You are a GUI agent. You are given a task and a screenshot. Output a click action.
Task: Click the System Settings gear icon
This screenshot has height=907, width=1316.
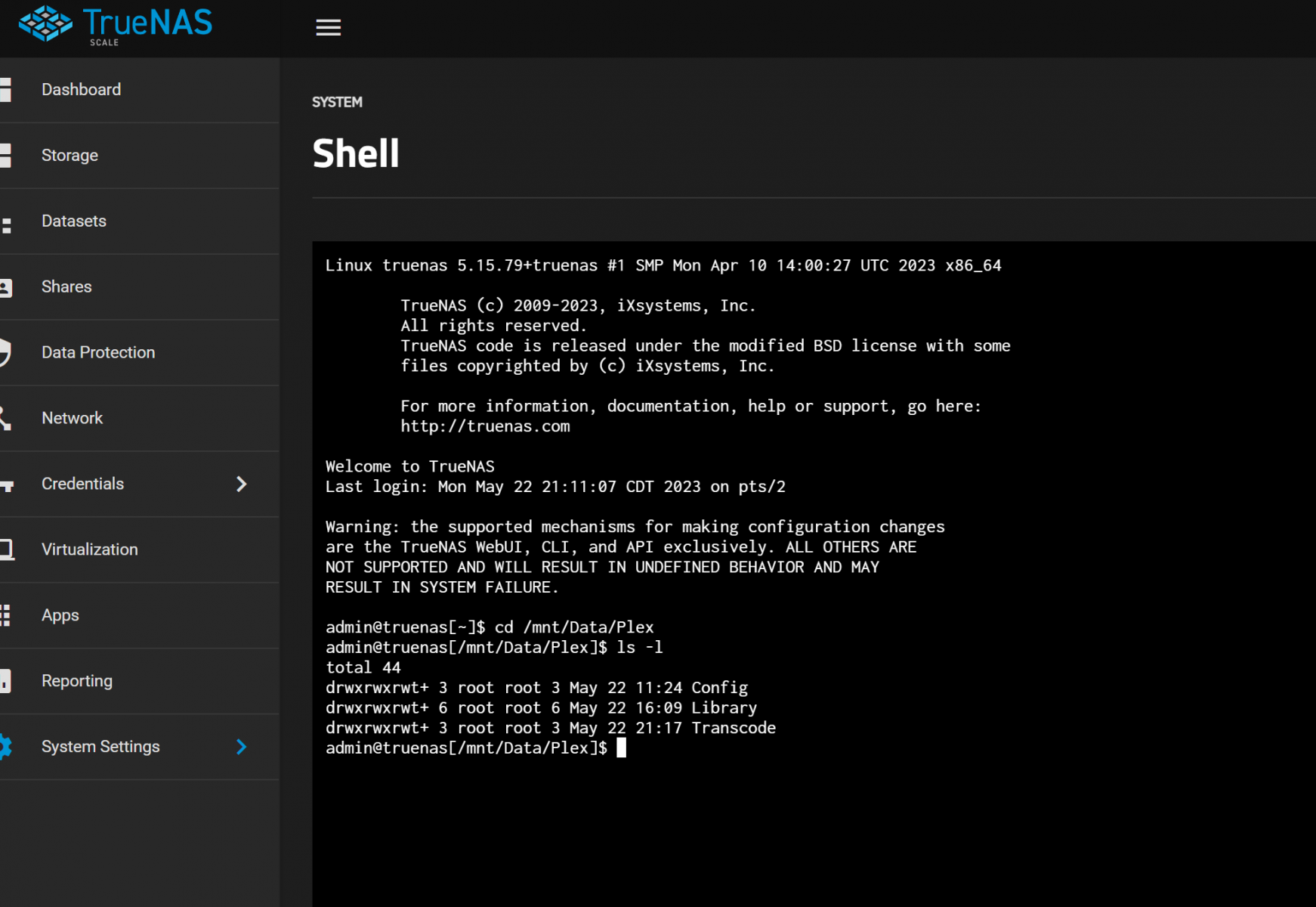[6, 748]
